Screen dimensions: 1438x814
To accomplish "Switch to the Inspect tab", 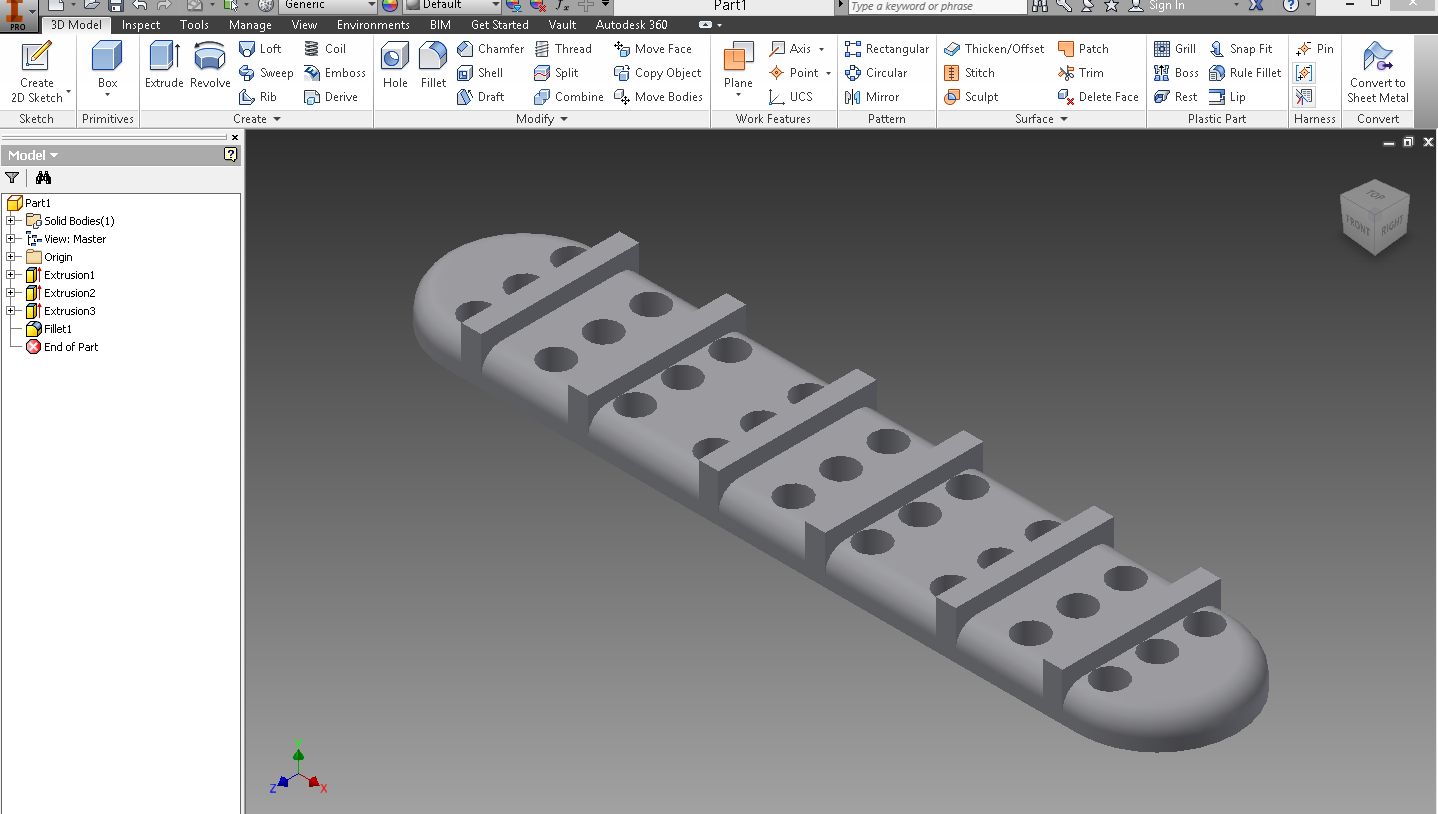I will point(141,25).
